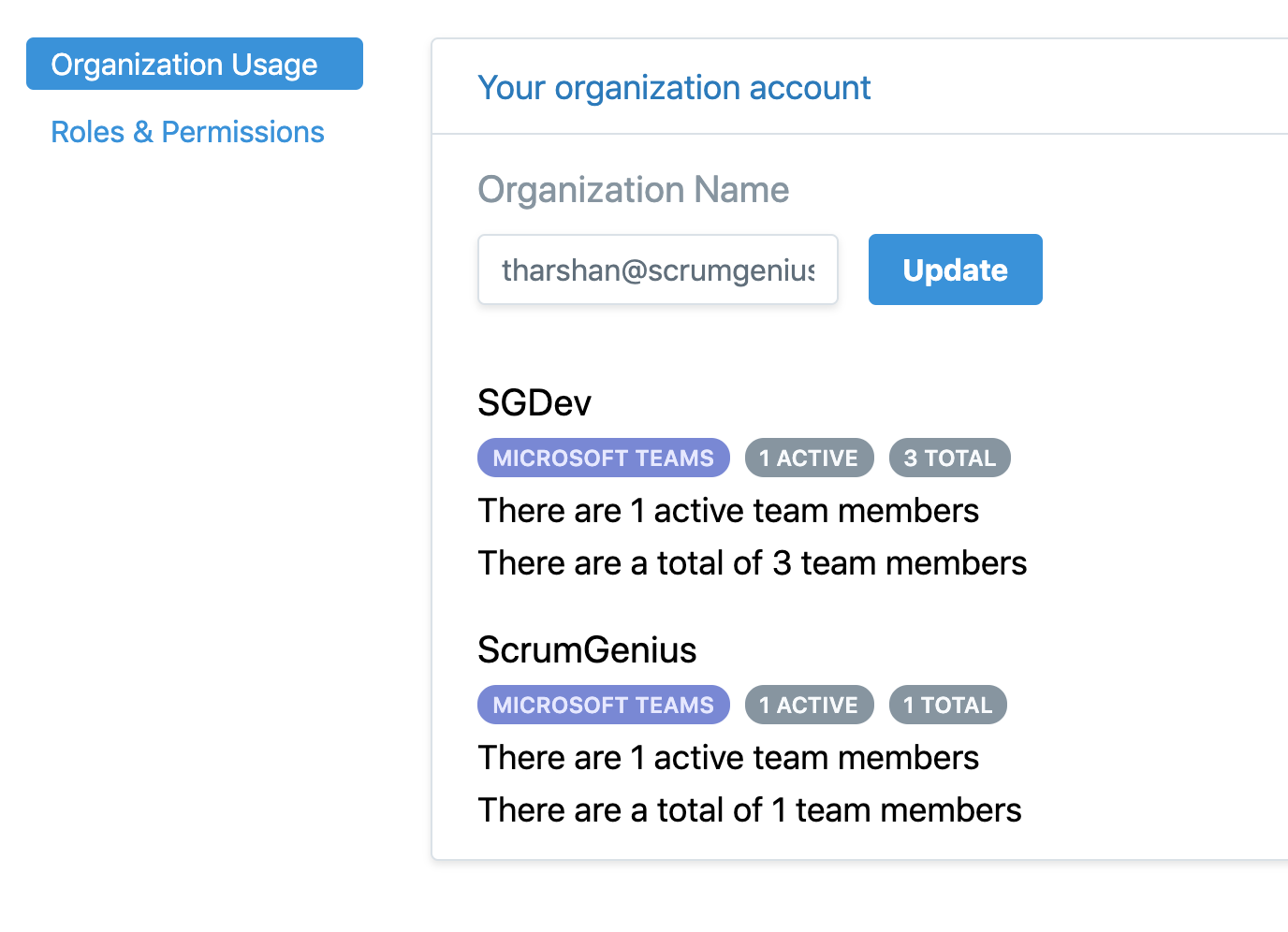Switch to Roles & Permissions

coord(187,132)
